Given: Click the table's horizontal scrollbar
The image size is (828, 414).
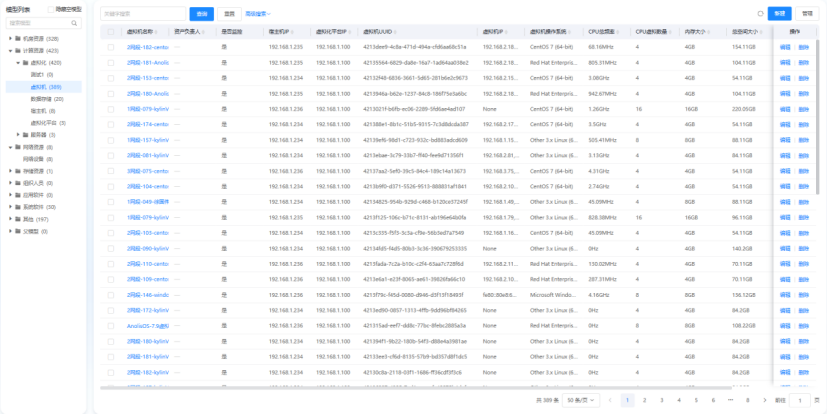Looking at the screenshot, I should 415,388.
